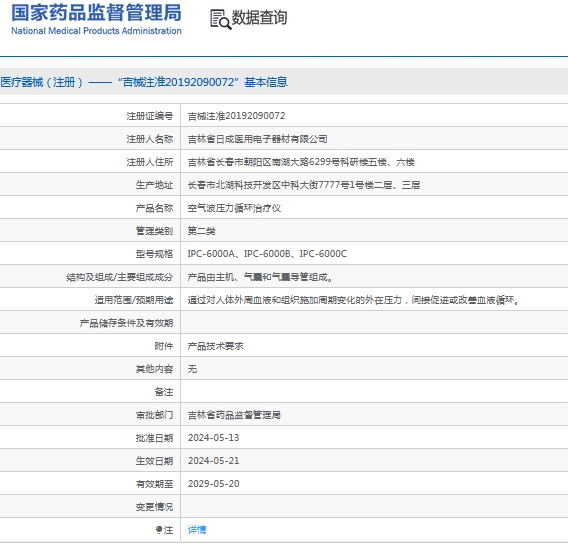Select the 无 value in 其他内容 row

tap(192, 369)
